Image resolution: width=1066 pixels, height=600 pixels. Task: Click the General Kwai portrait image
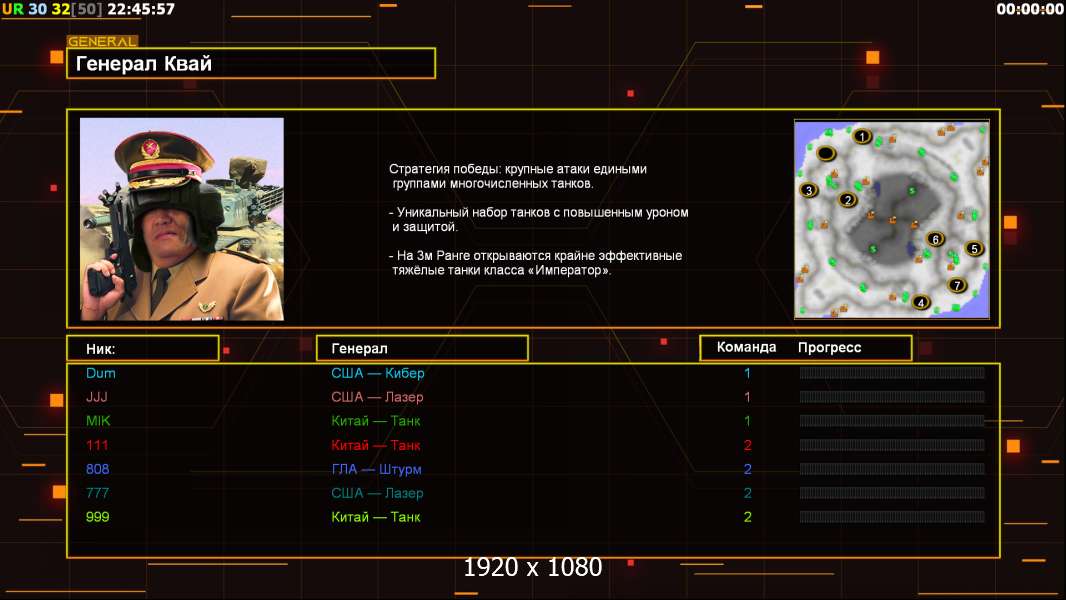tap(182, 219)
